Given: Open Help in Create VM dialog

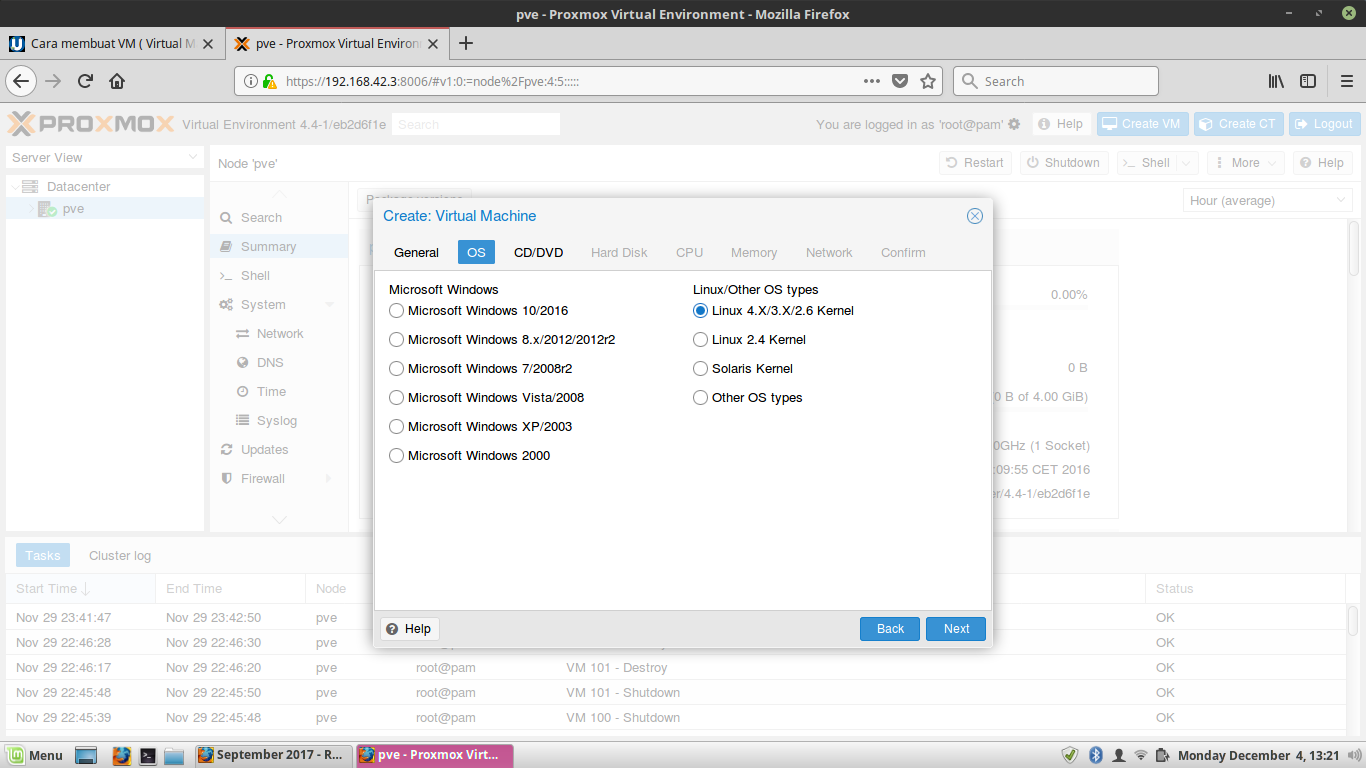Looking at the screenshot, I should [x=409, y=629].
